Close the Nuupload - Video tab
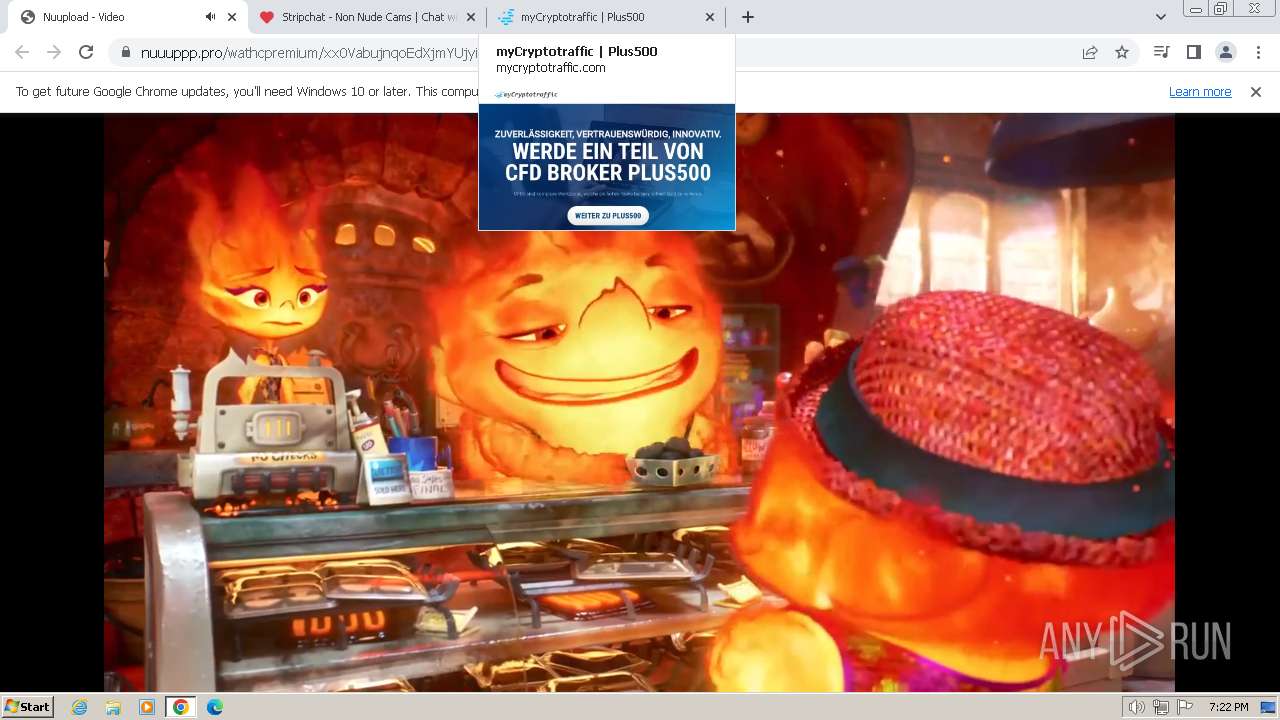Screen dimensions: 1280x720 coord(232,17)
